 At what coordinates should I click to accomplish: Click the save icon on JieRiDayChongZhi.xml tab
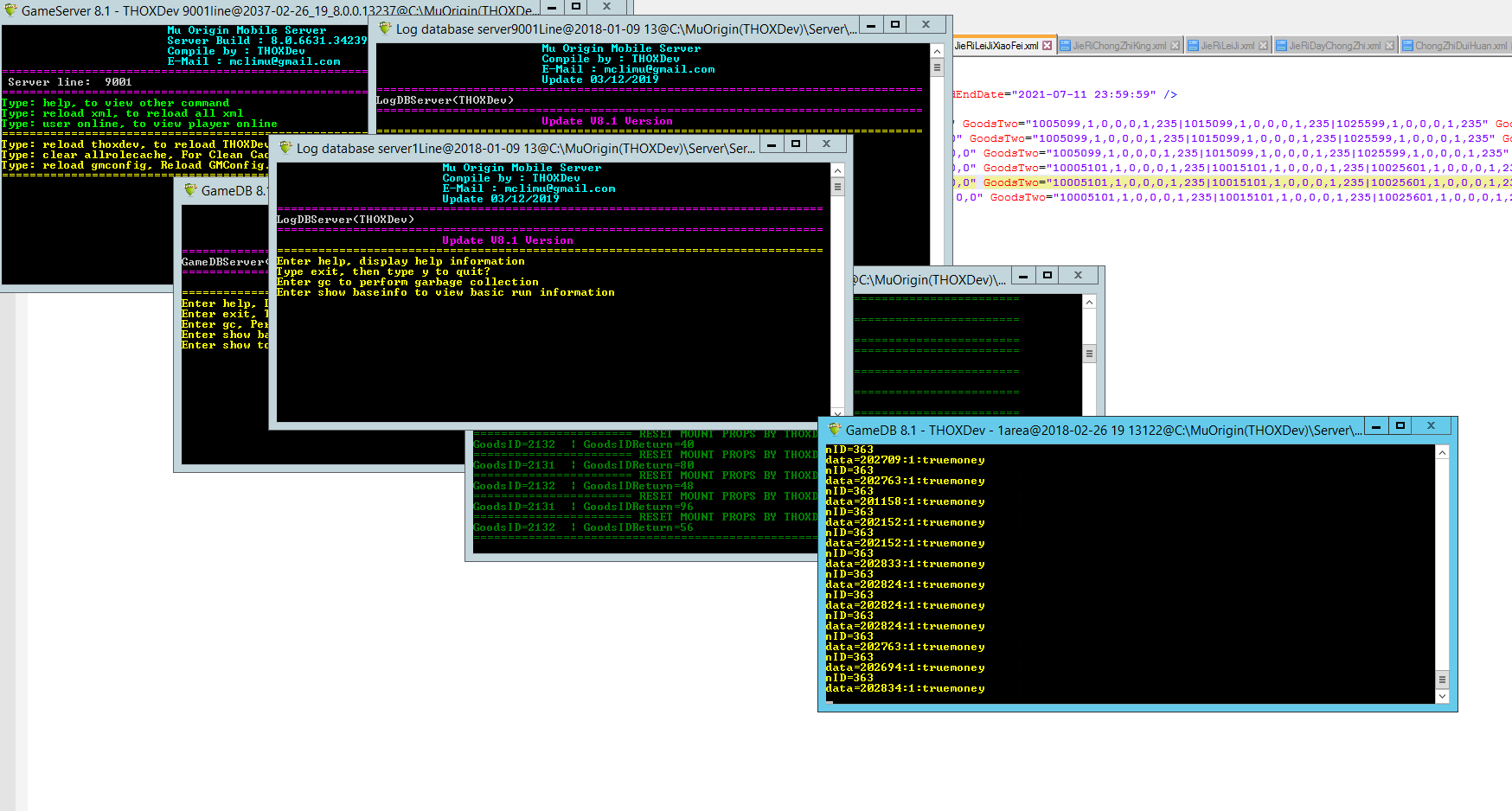[x=1282, y=46]
